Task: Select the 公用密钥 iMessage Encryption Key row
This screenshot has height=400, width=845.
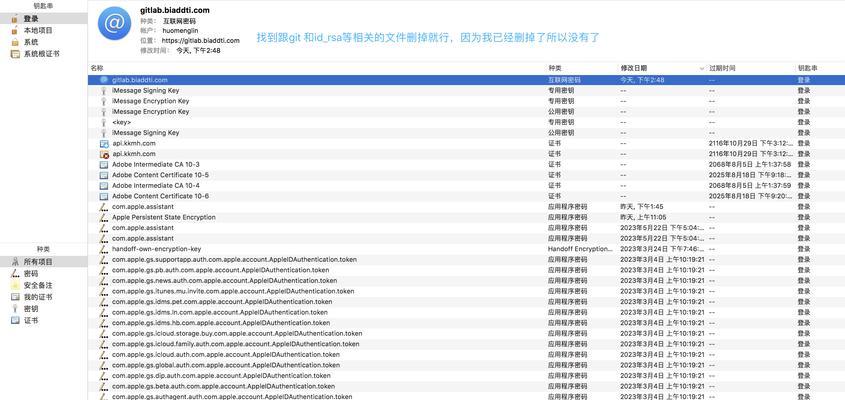Action: pyautogui.click(x=466, y=112)
